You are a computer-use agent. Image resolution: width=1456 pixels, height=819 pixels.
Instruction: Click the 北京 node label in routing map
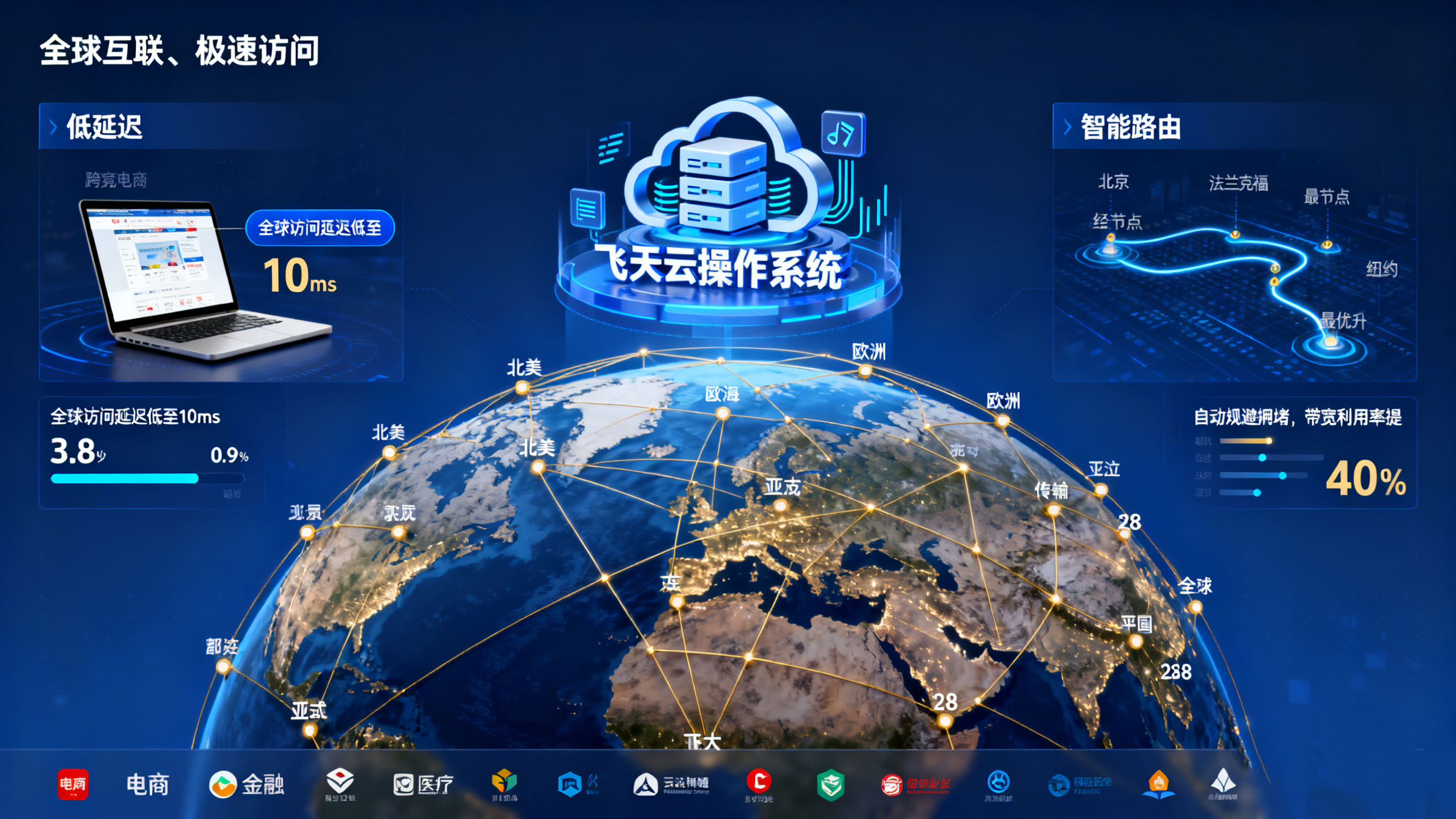coord(1113,181)
